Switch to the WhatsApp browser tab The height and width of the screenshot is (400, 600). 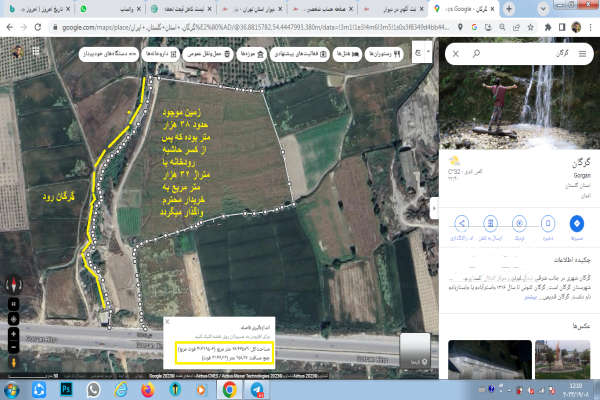click(x=110, y=9)
